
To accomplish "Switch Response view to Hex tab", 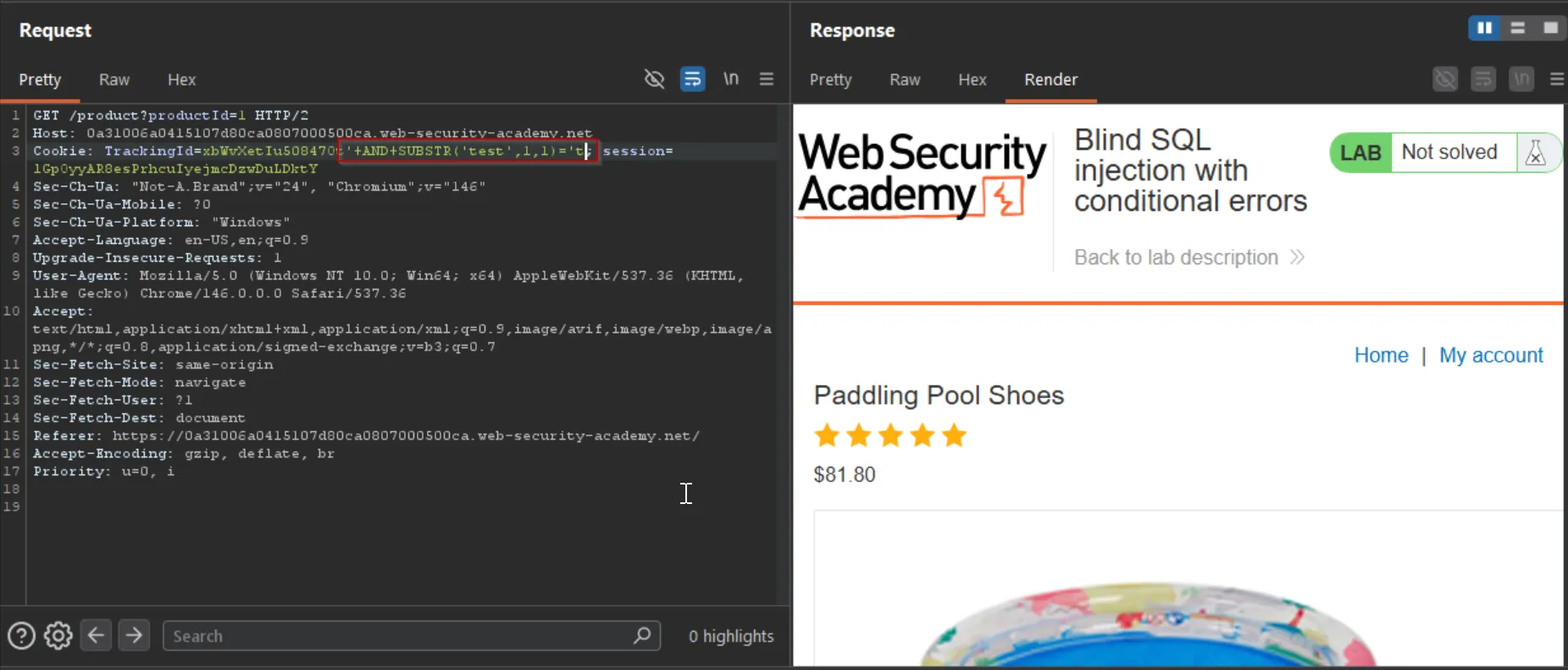I will [x=972, y=80].
